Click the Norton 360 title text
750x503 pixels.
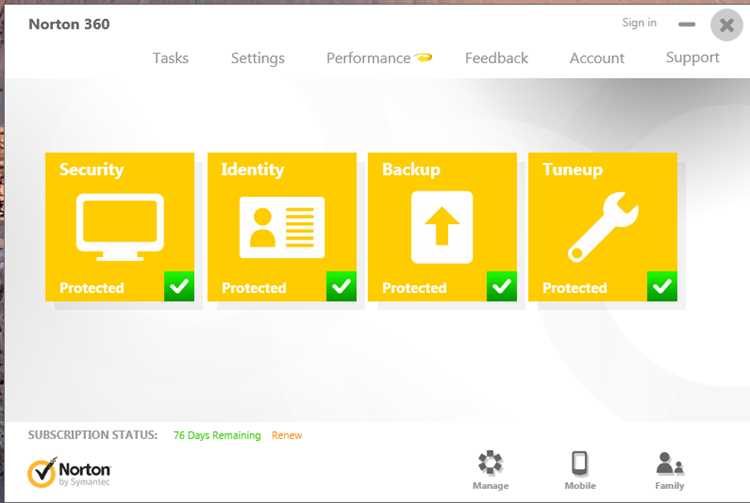point(69,24)
